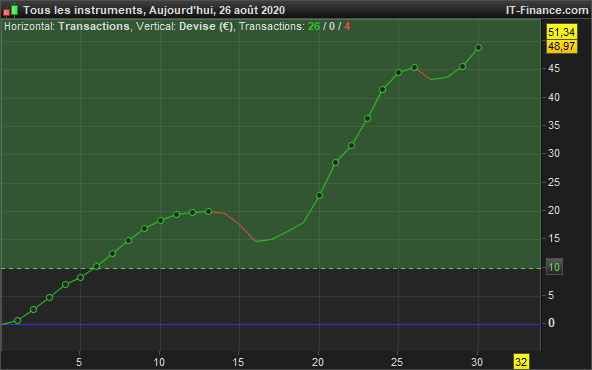The width and height of the screenshot is (592, 370).
Task: Click the data point at transaction 10
Action: [160, 220]
